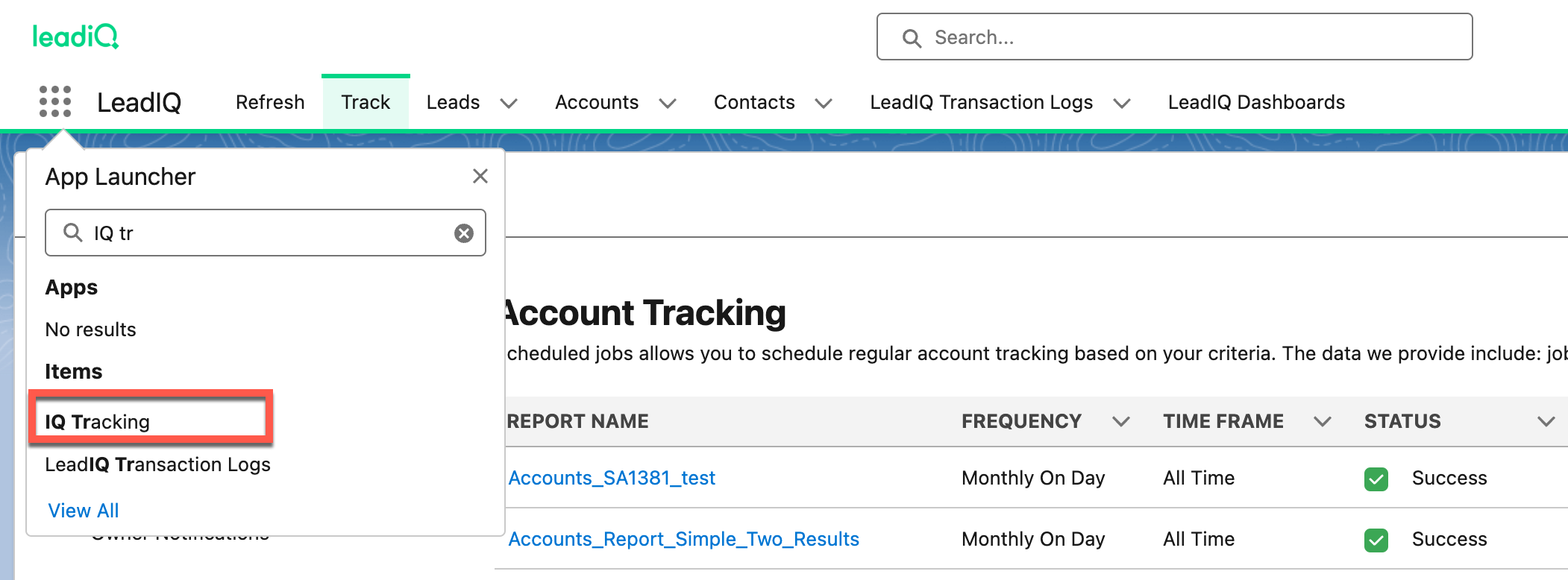Expand the Accounts tab dropdown
Screen dimensions: 1568x580
point(668,103)
